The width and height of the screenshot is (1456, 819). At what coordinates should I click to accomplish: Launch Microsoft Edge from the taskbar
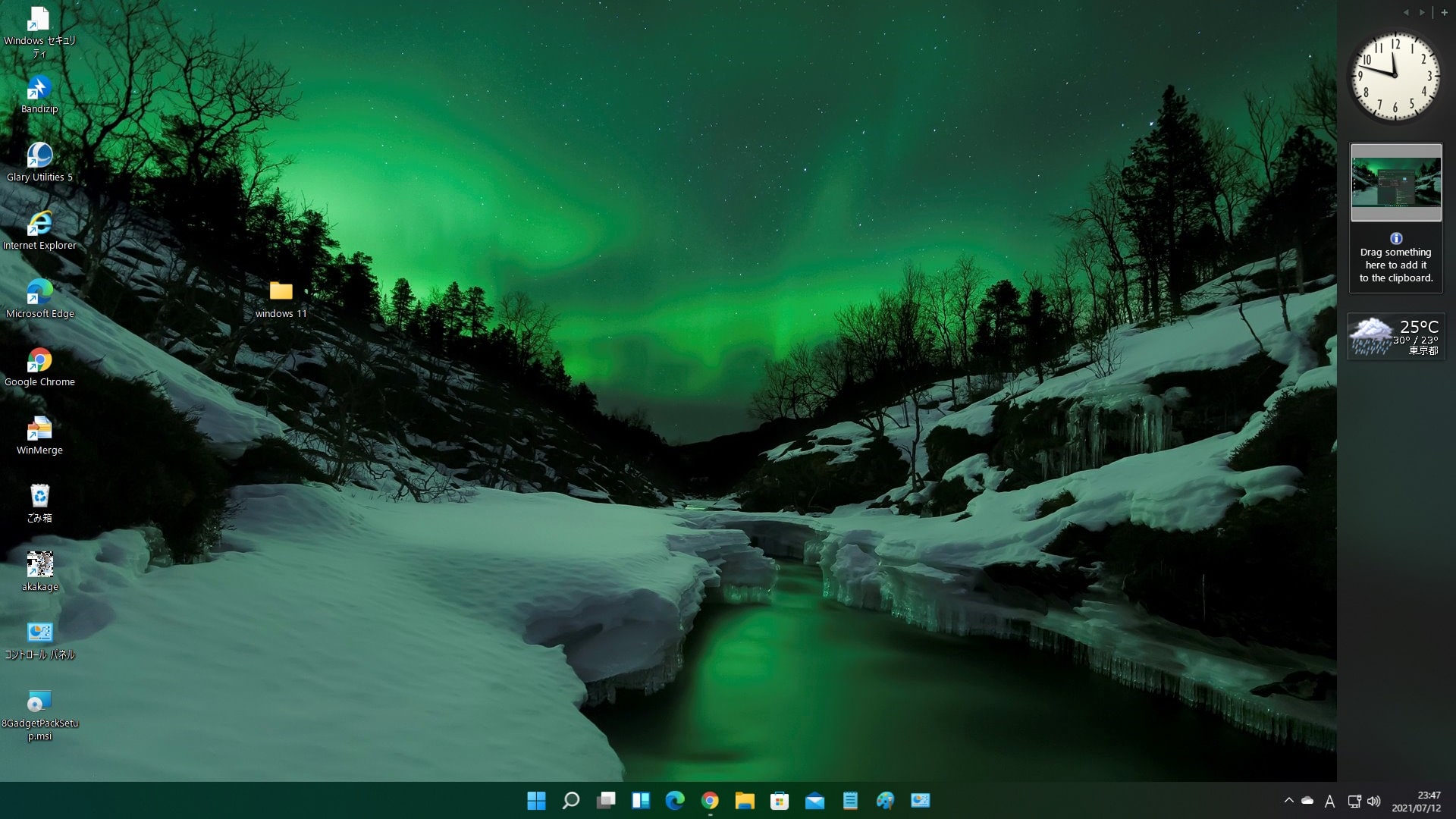click(675, 800)
